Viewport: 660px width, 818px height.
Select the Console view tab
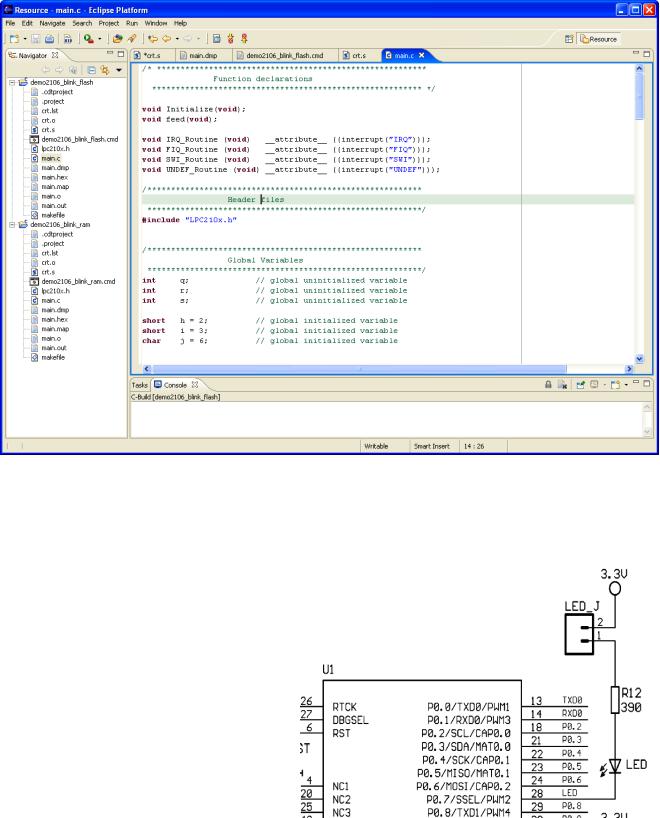click(x=175, y=385)
